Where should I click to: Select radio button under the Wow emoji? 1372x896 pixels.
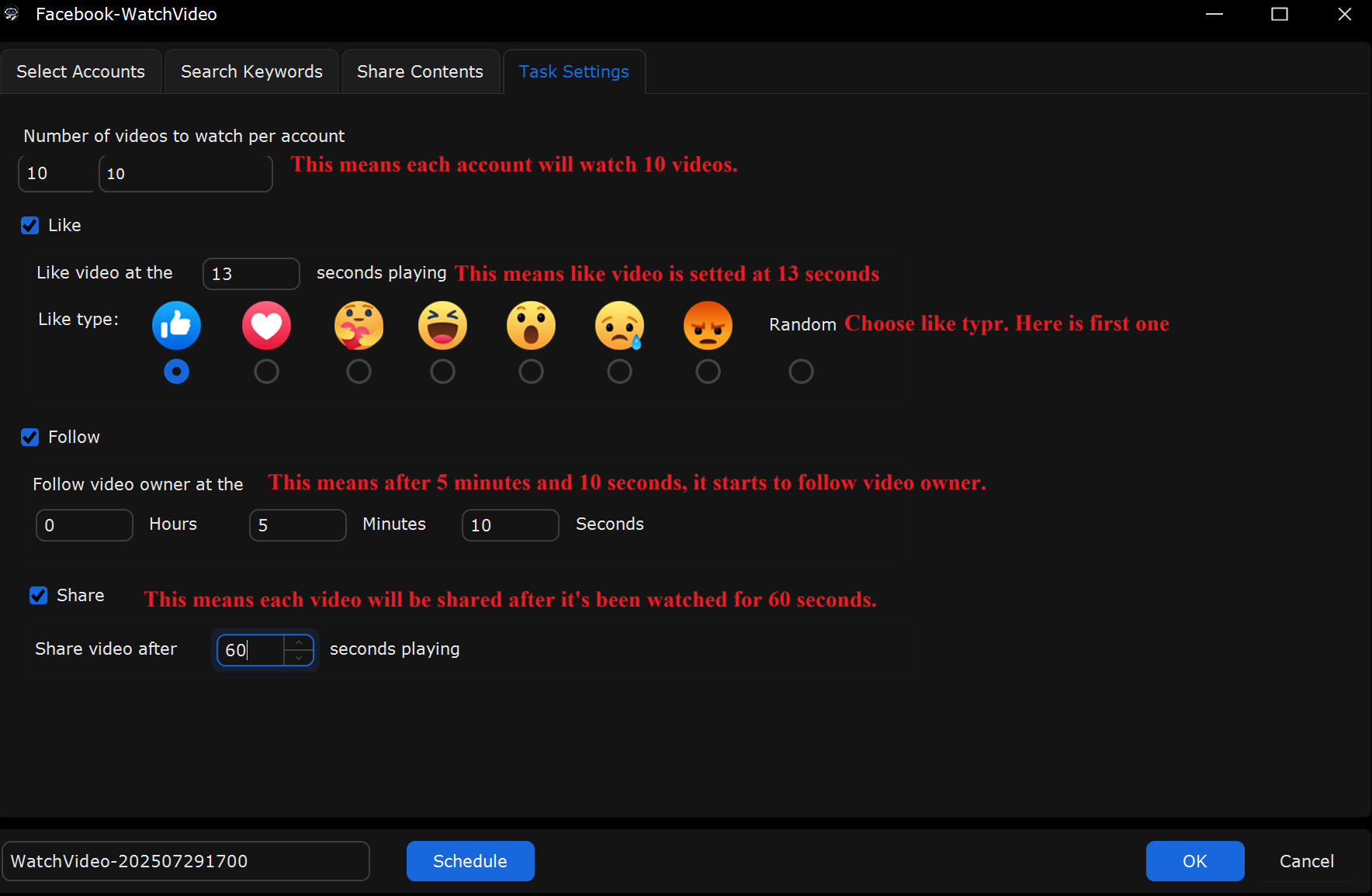(x=531, y=372)
